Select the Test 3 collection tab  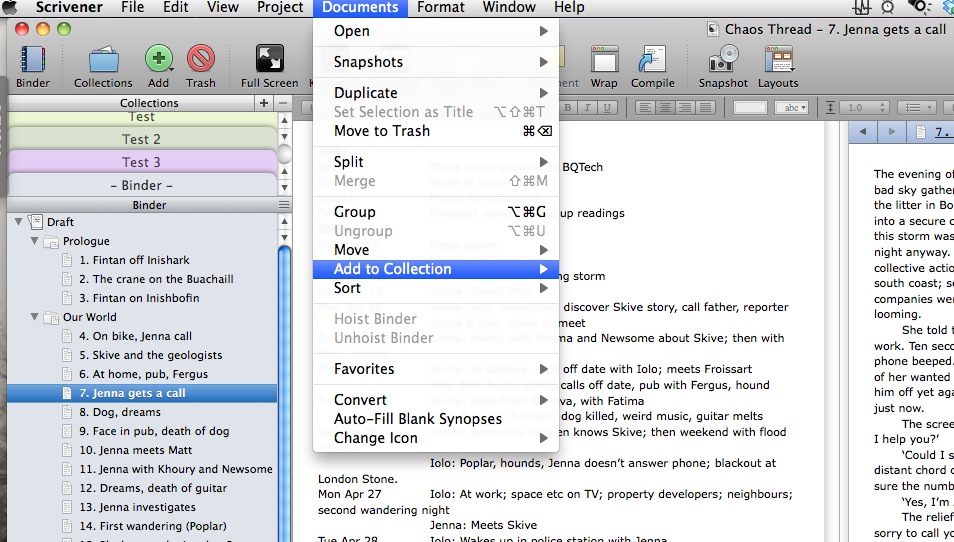tap(142, 162)
